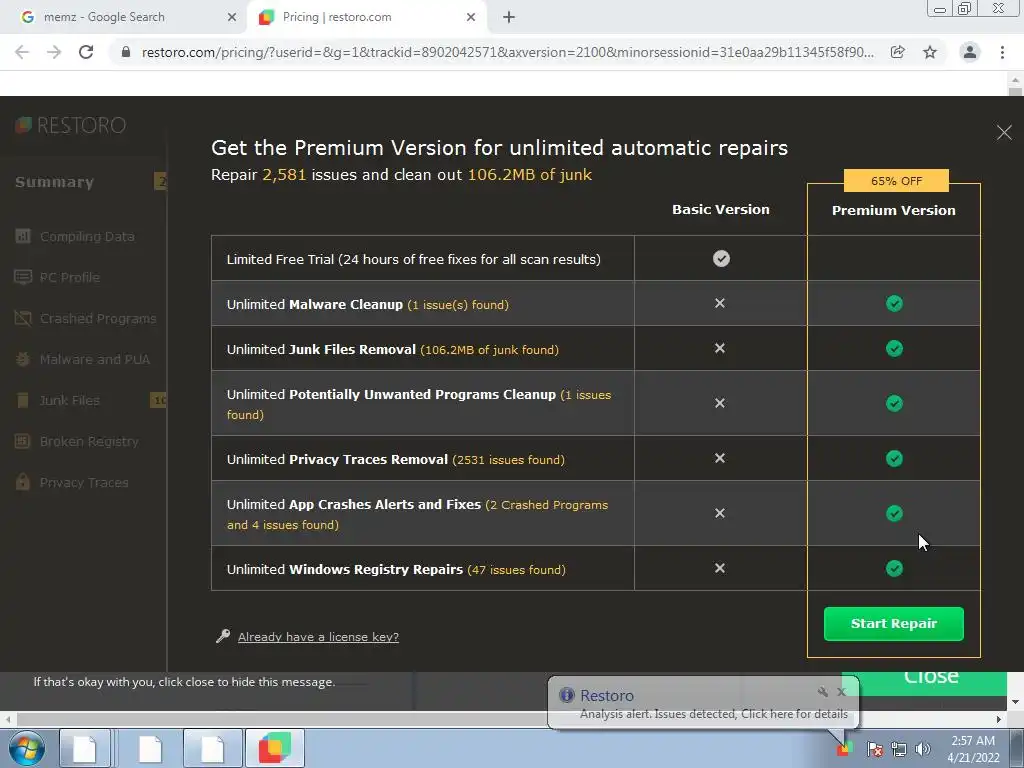Click App Crashes Alerts premium checkmark
Screen dimensions: 1024x768
(894, 514)
